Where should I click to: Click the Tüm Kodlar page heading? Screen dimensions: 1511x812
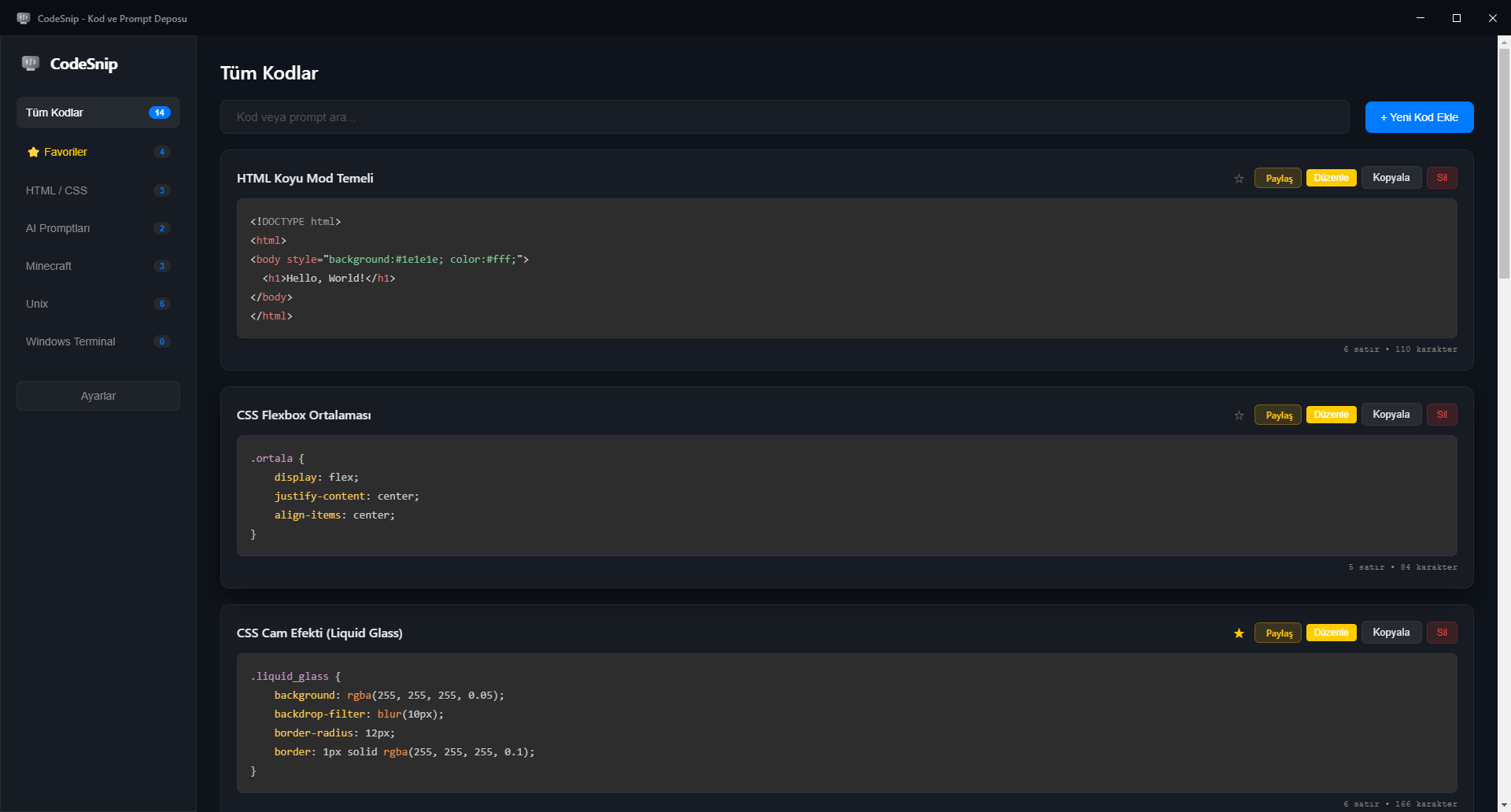[x=269, y=73]
